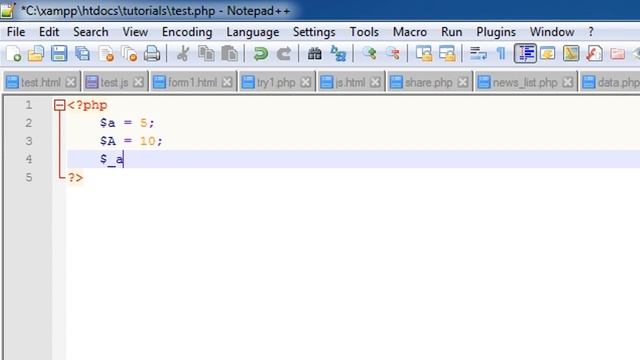Image resolution: width=640 pixels, height=360 pixels.
Task: Switch to the form1.html tab
Action: point(192,82)
